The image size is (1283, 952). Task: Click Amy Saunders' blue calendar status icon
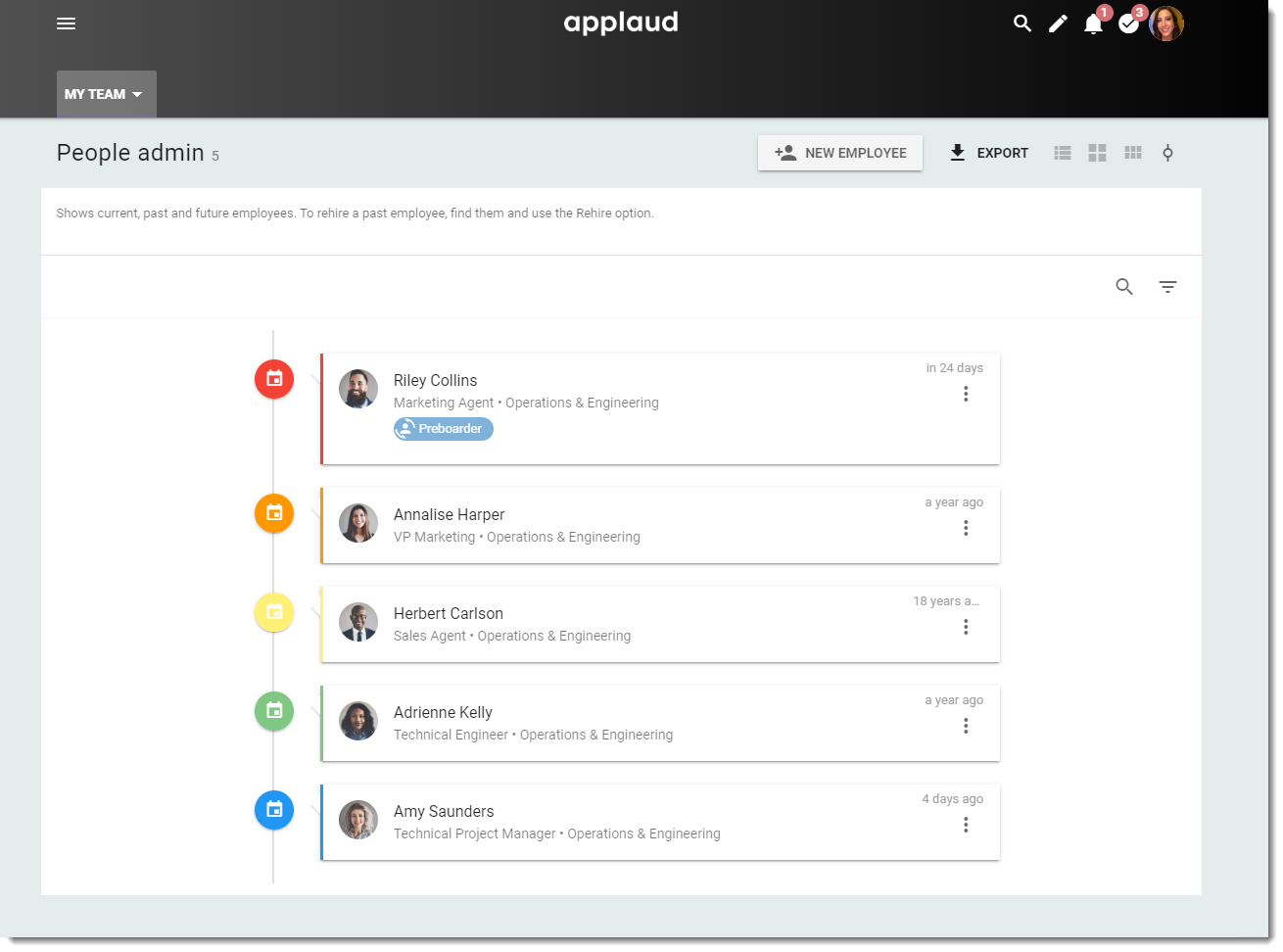pos(274,810)
